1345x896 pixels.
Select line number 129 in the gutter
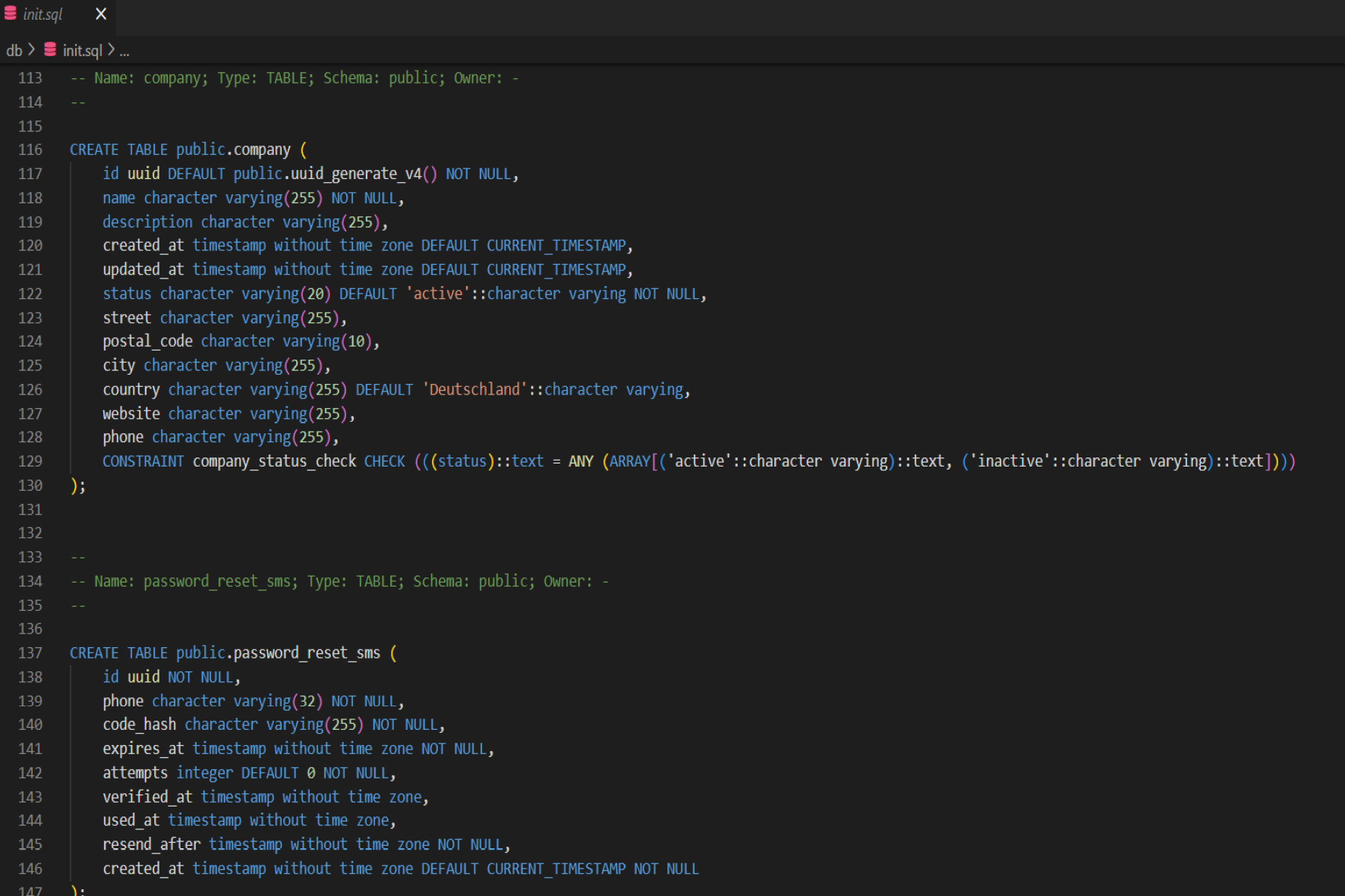pyautogui.click(x=30, y=461)
